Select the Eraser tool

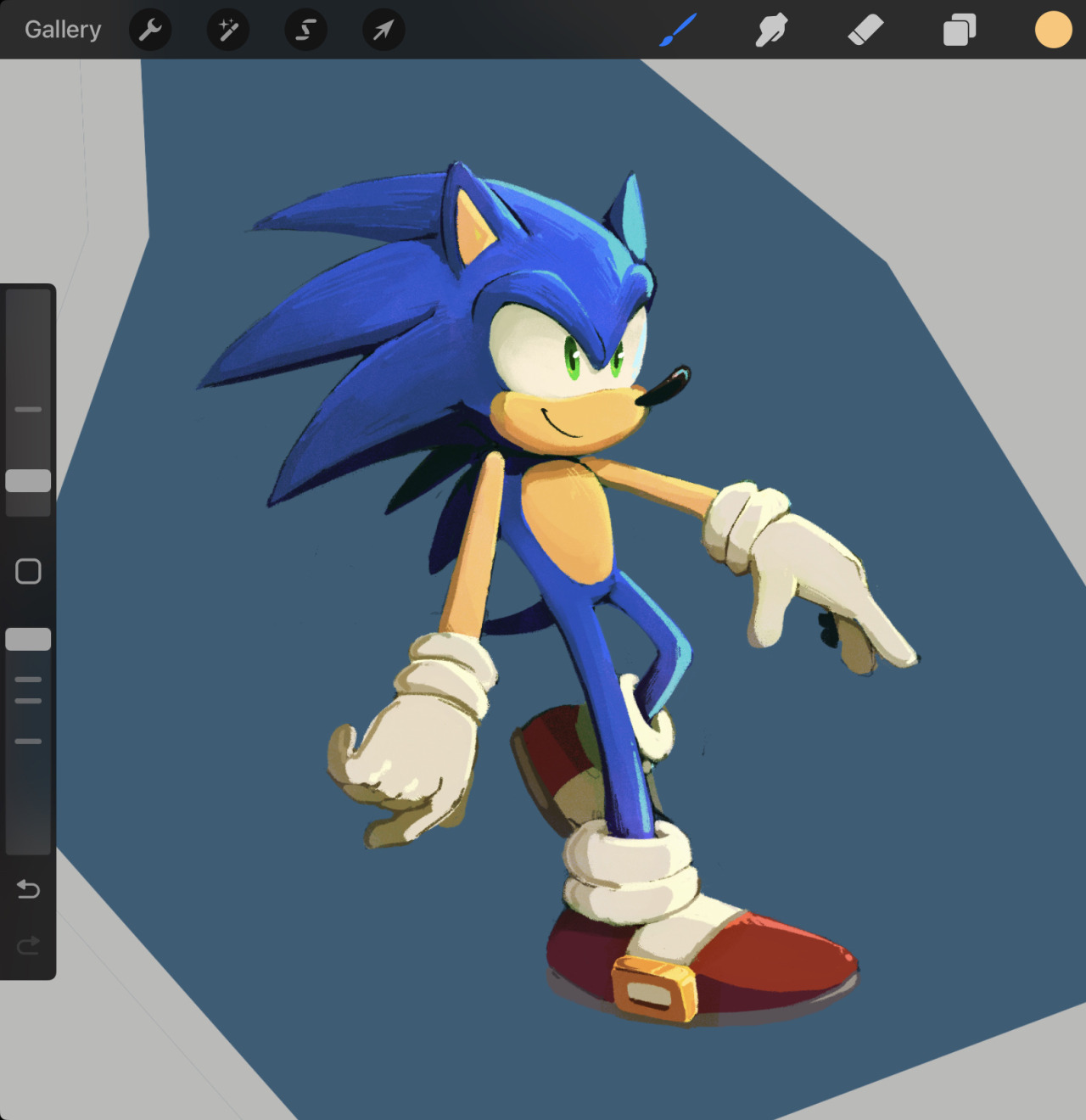(865, 31)
